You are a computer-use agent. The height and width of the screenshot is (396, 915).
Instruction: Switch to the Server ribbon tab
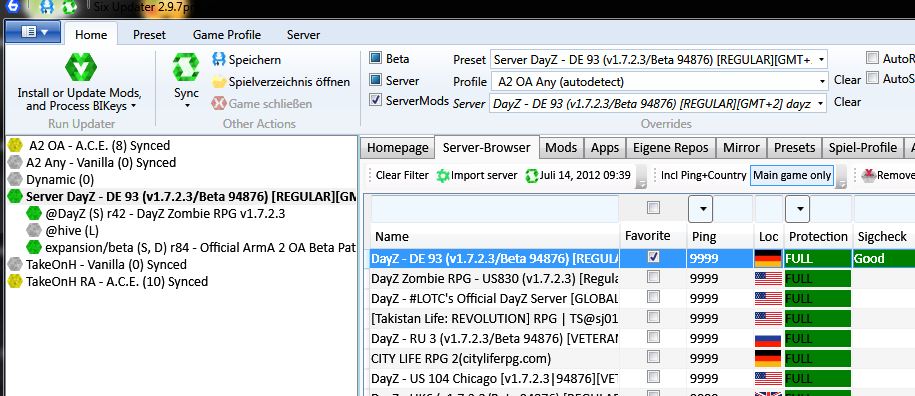pyautogui.click(x=303, y=35)
